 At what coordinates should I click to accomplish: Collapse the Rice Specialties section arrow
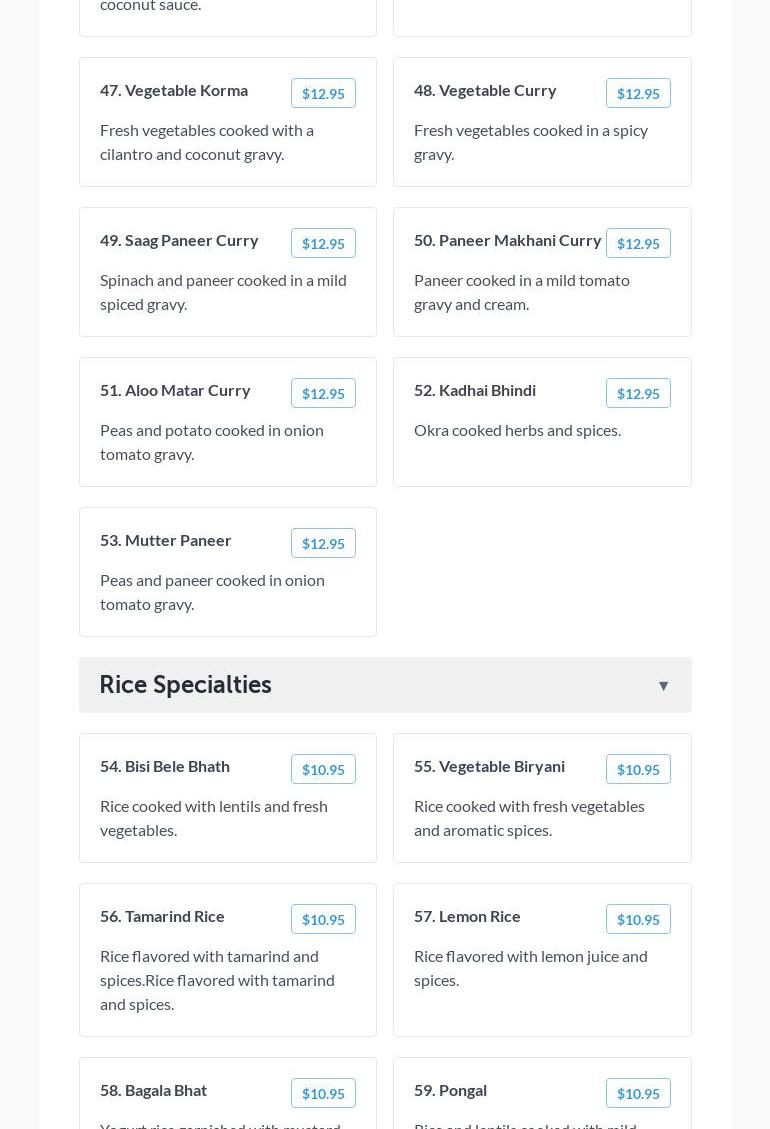663,685
